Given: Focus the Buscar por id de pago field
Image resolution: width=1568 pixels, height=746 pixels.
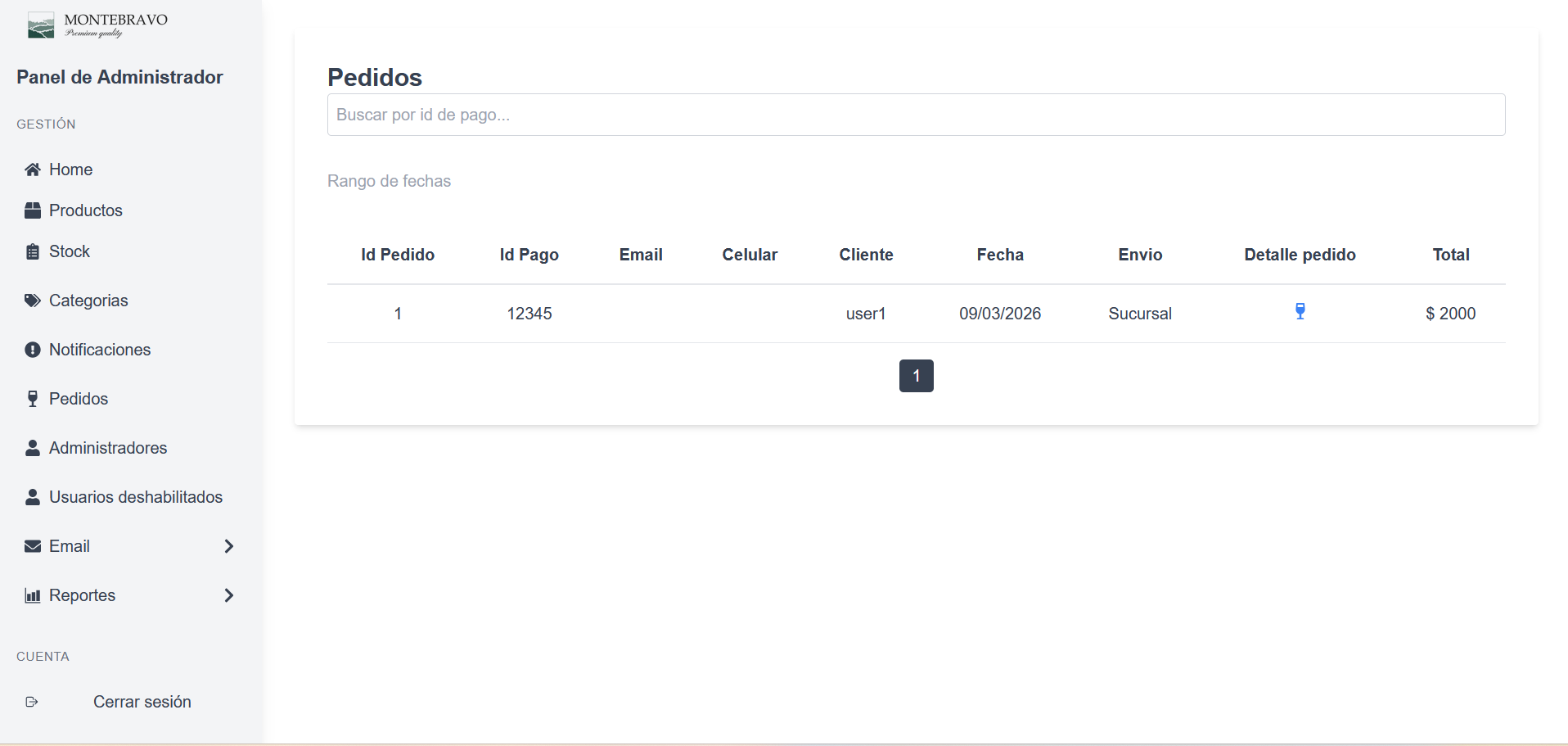Looking at the screenshot, I should (916, 115).
